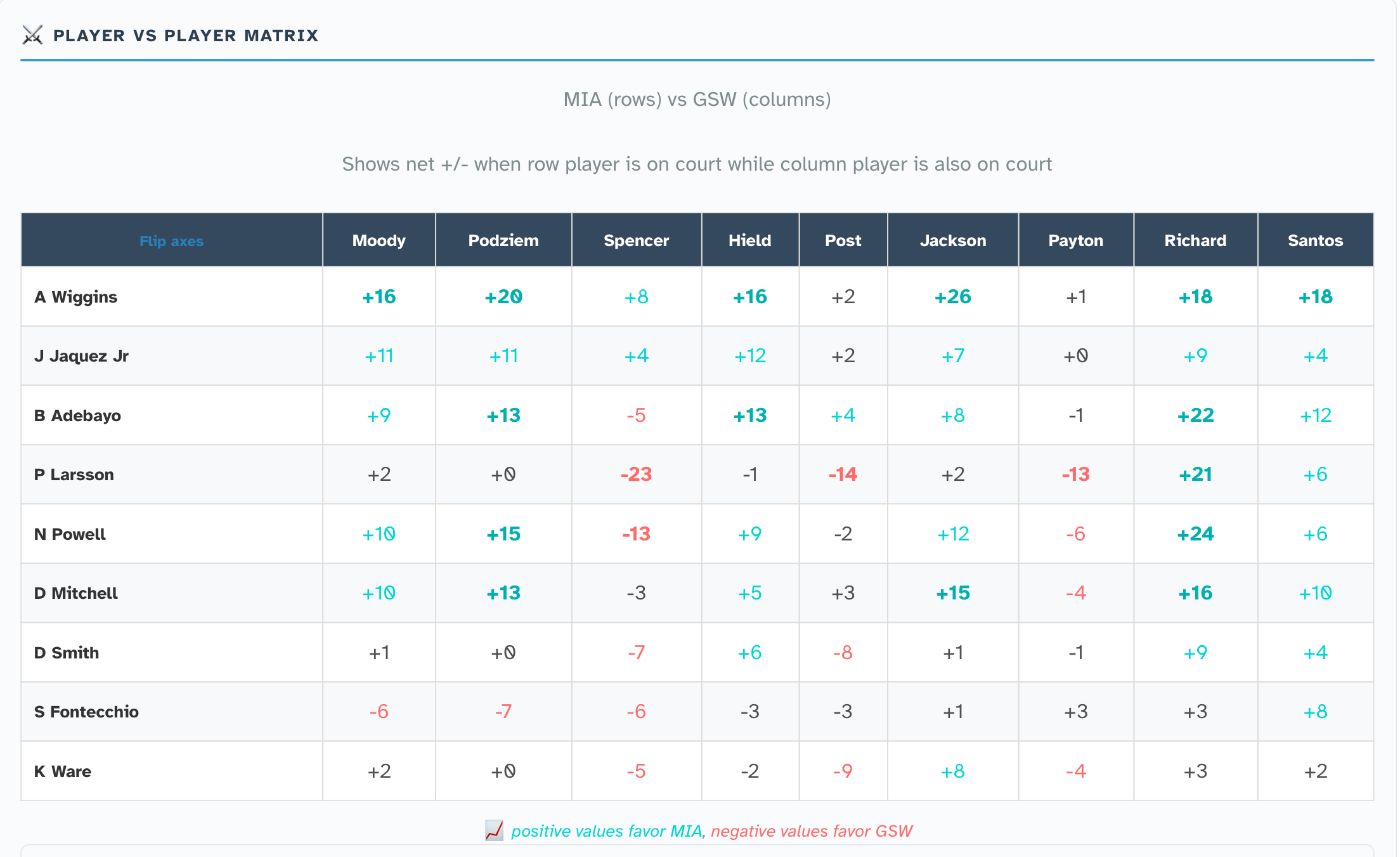Image resolution: width=1400 pixels, height=857 pixels.
Task: Click the crossed swords icon in title
Action: pyautogui.click(x=32, y=35)
